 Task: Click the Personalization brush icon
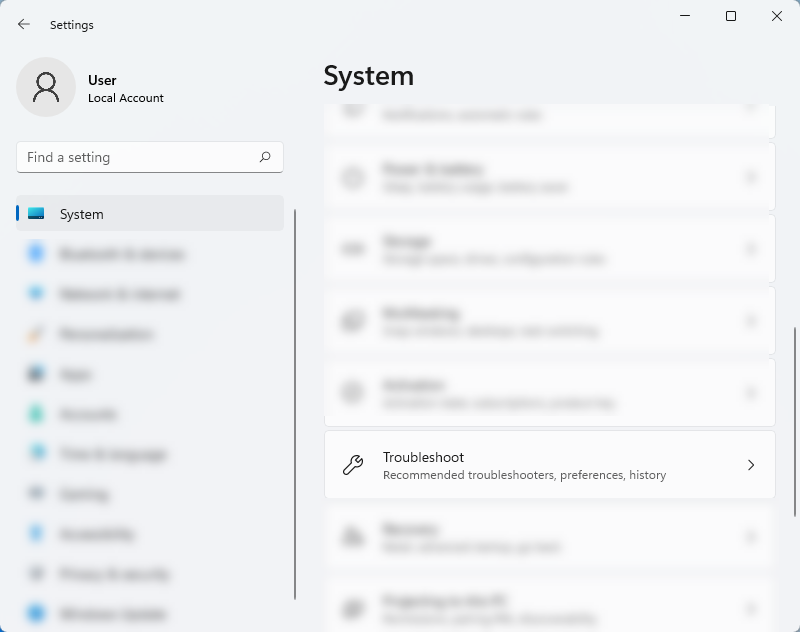click(34, 334)
